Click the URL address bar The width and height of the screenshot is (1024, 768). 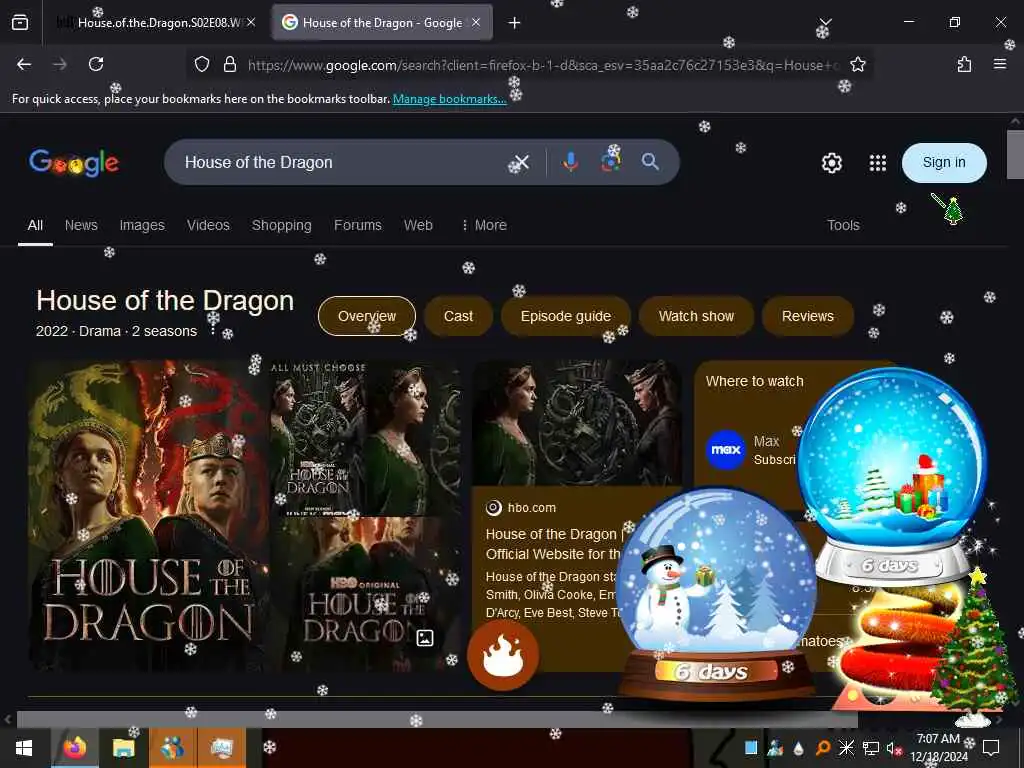click(x=541, y=65)
